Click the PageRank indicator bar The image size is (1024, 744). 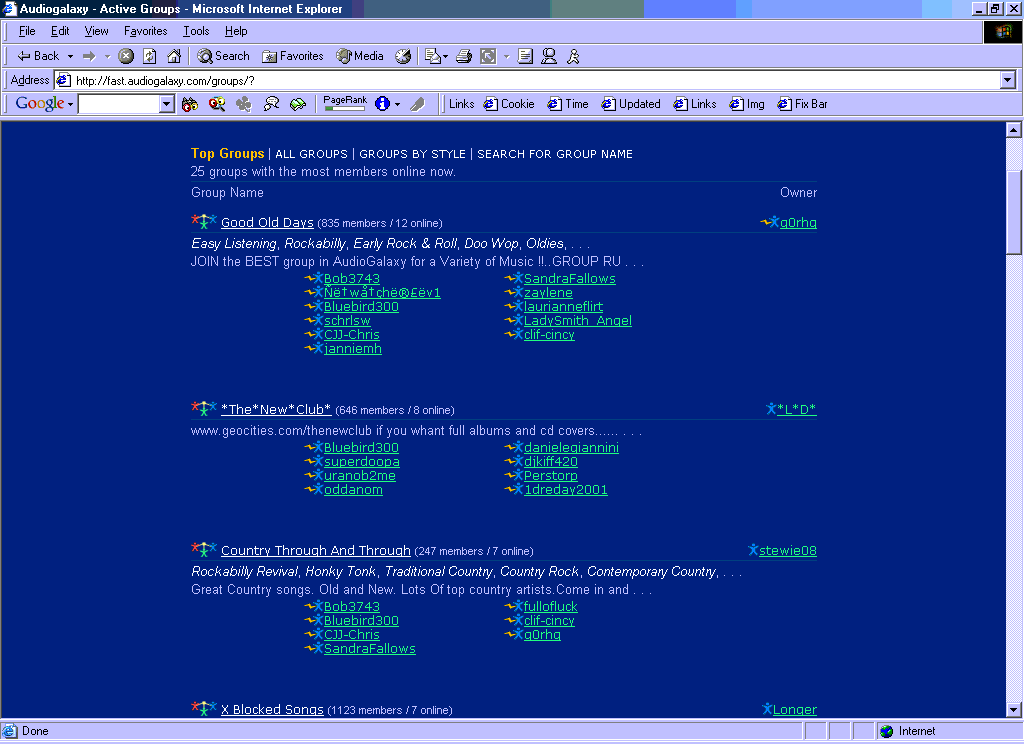[345, 103]
